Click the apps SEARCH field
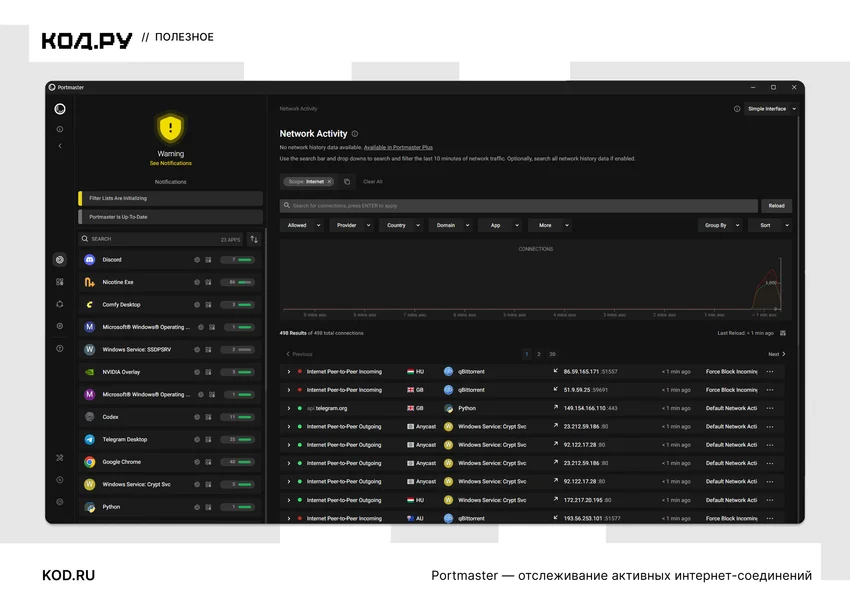Image resolution: width=850 pixels, height=605 pixels. [x=162, y=239]
